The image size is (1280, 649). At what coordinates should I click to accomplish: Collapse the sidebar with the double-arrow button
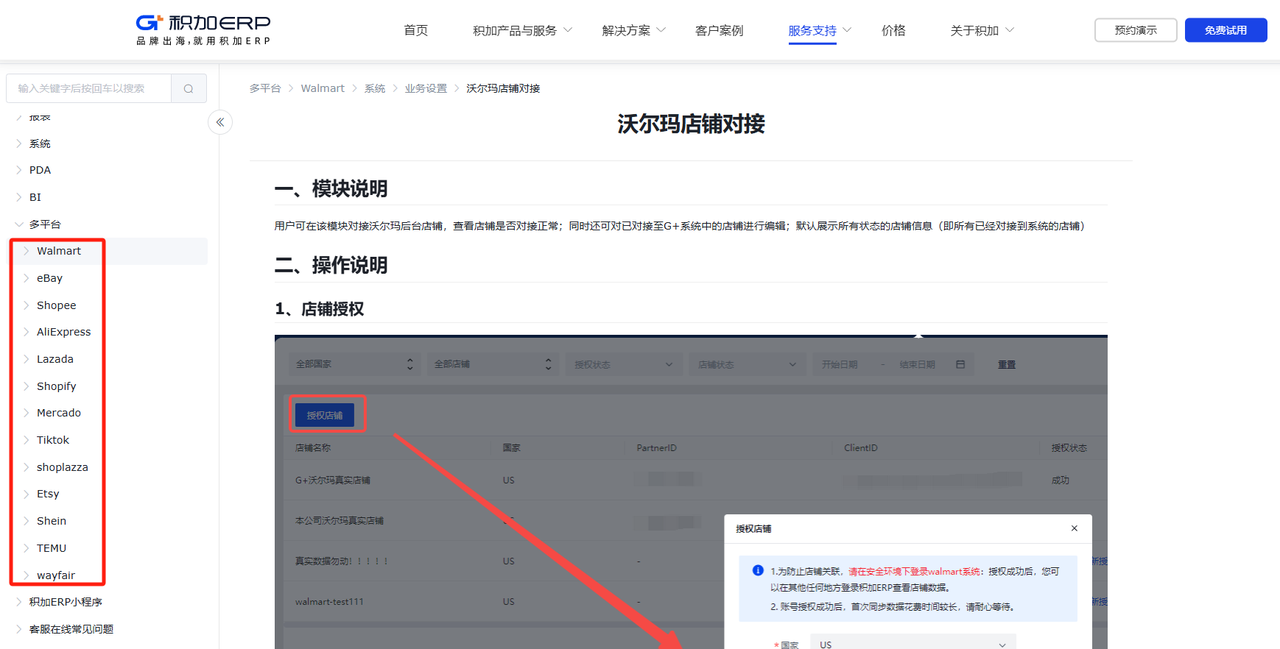coord(220,122)
